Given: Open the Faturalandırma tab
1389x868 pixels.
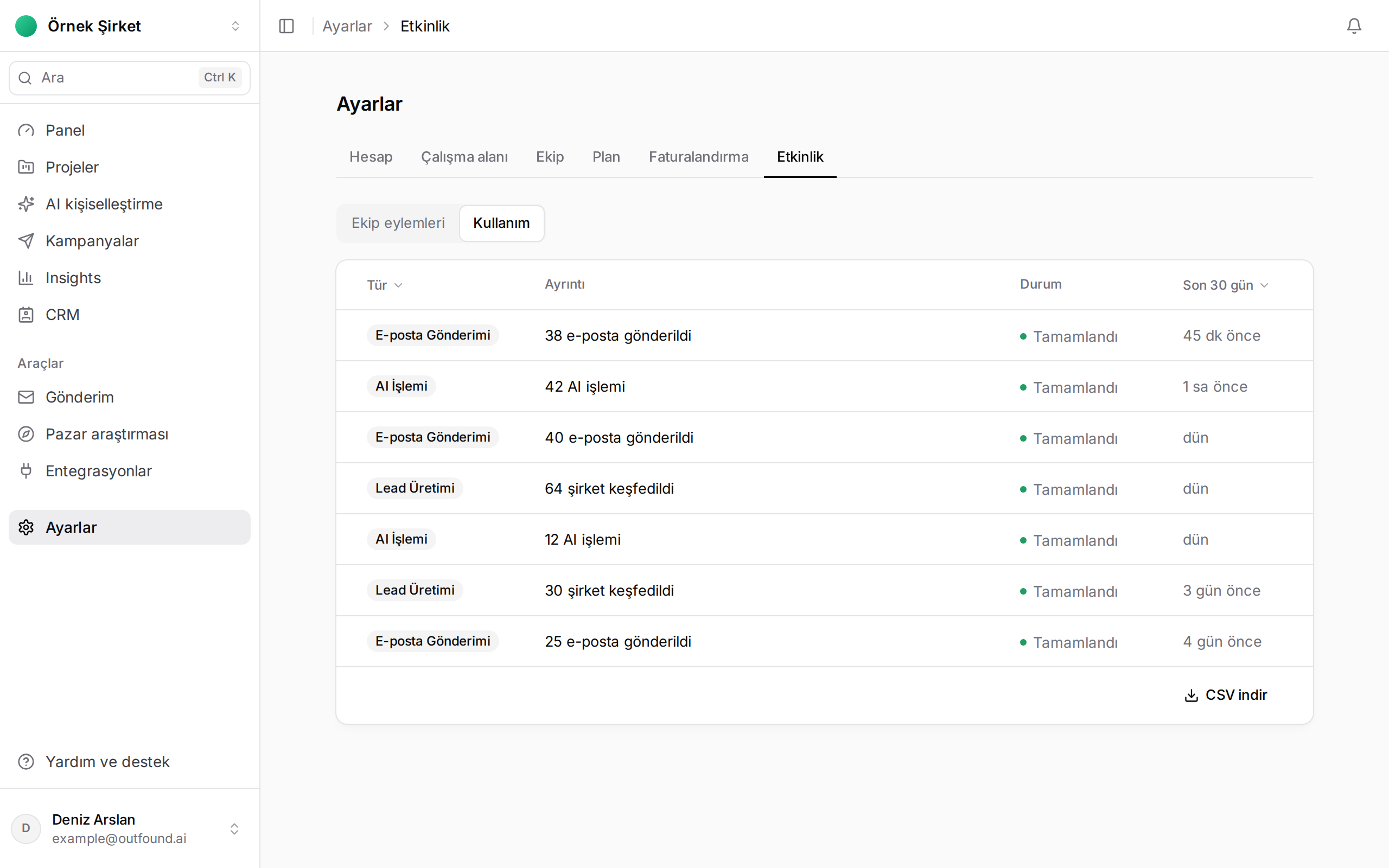Looking at the screenshot, I should [698, 157].
